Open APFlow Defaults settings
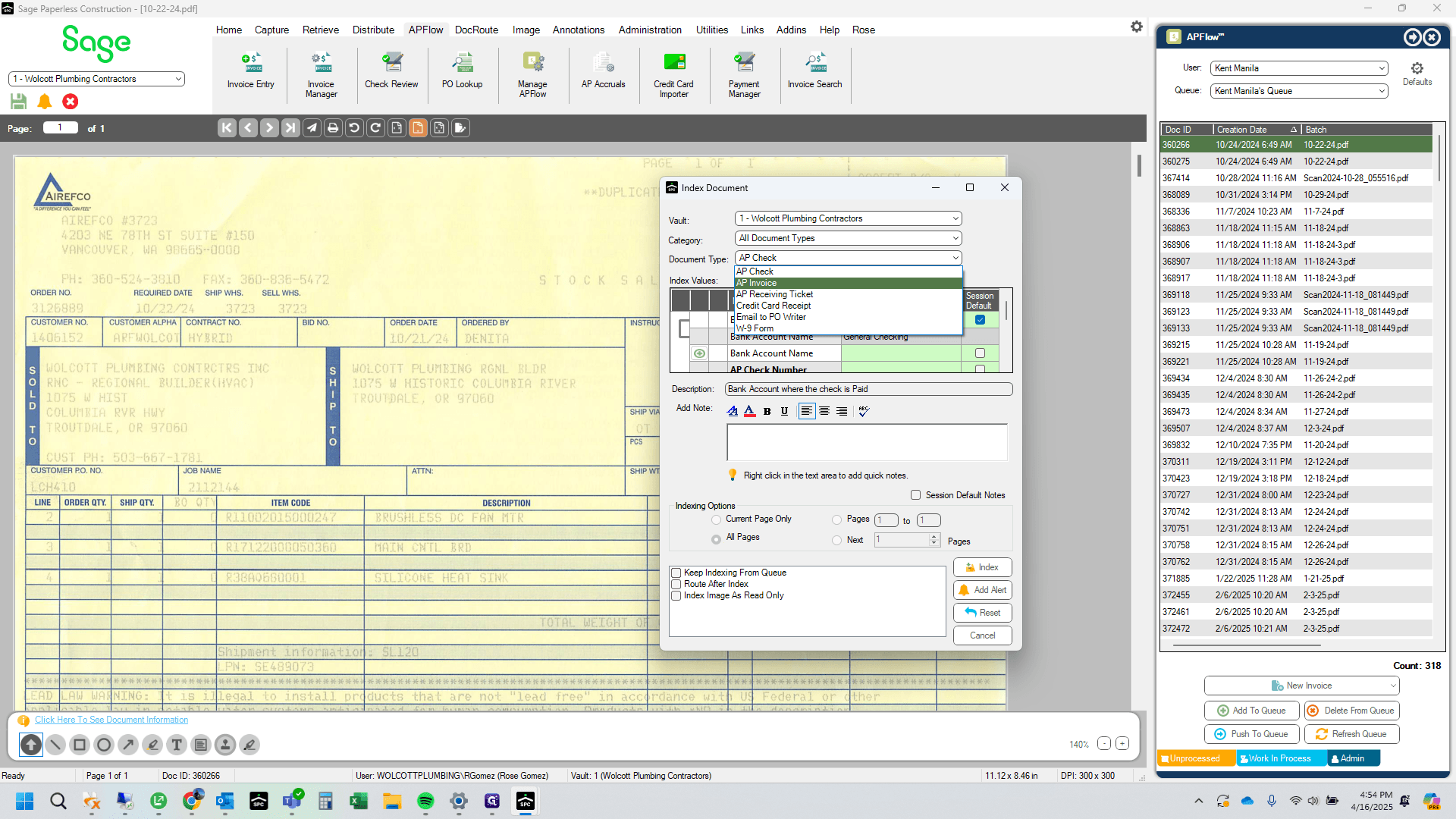1456x819 pixels. click(x=1417, y=74)
